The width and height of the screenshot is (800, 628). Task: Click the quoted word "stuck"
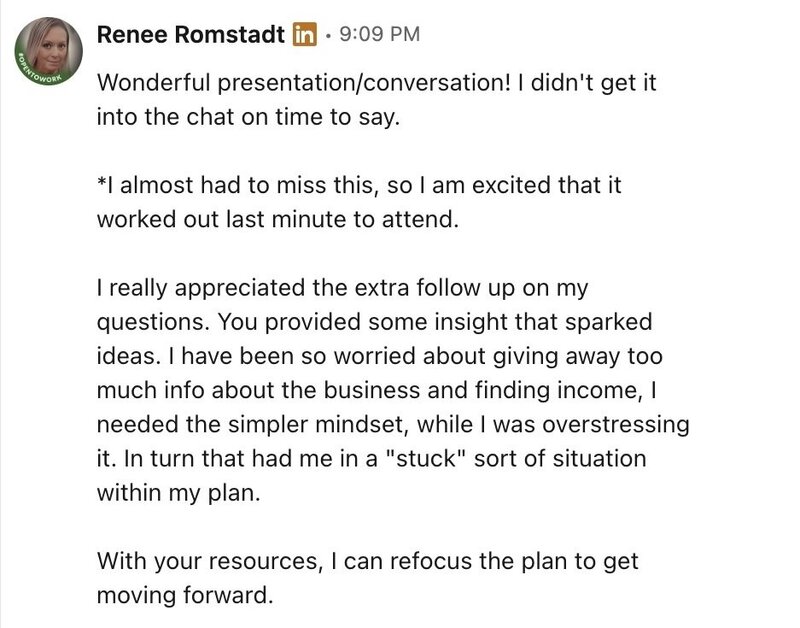[x=425, y=458]
